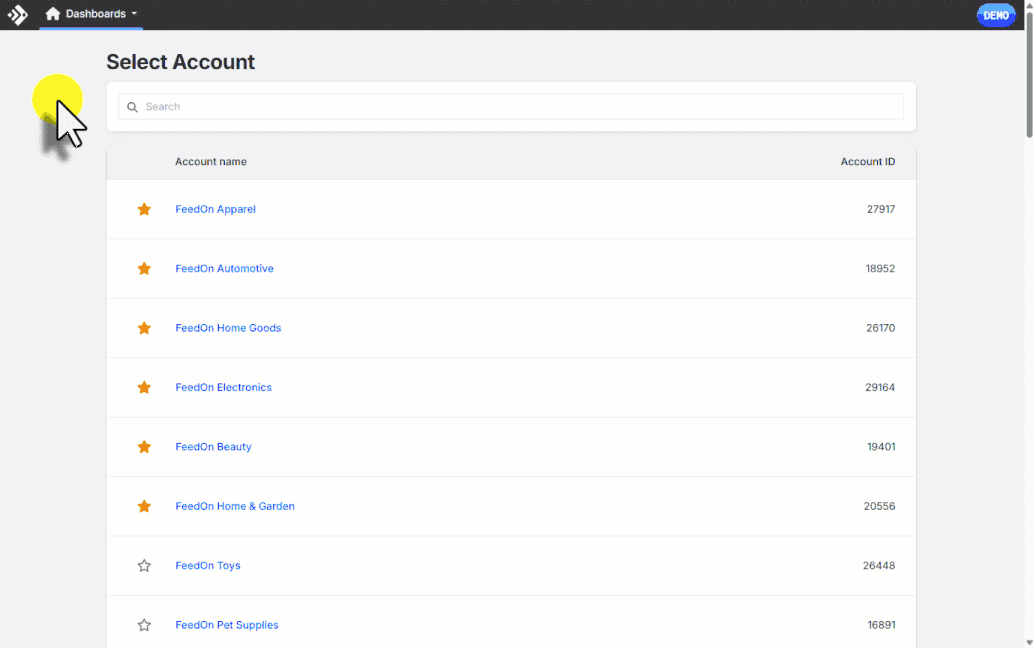Open FeedOn Electronics account
Screen dimensions: 1033x648
tap(223, 387)
